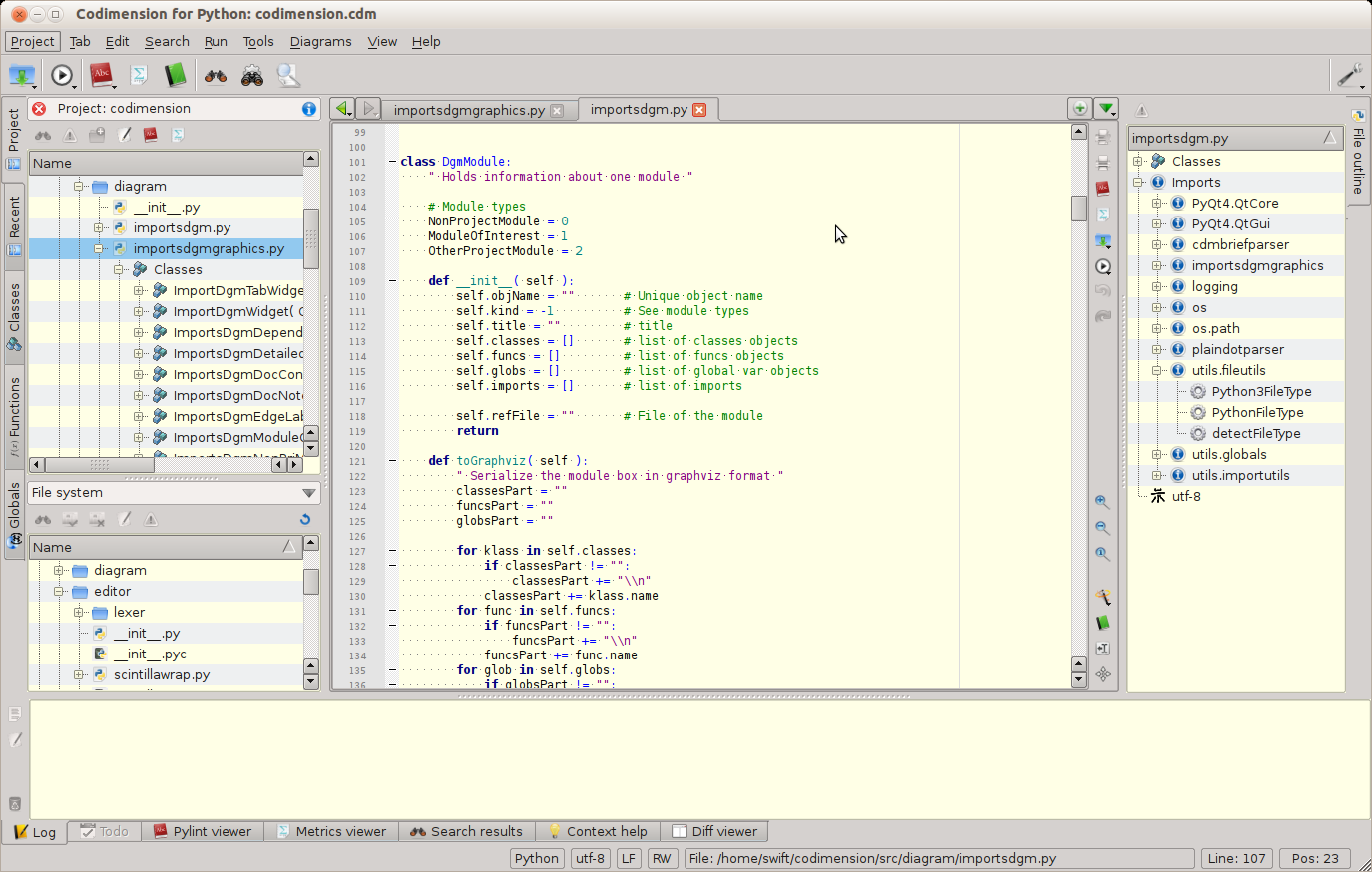This screenshot has height=872, width=1372.
Task: Zoom in using the magnifier-plus editor icon
Action: (1102, 502)
